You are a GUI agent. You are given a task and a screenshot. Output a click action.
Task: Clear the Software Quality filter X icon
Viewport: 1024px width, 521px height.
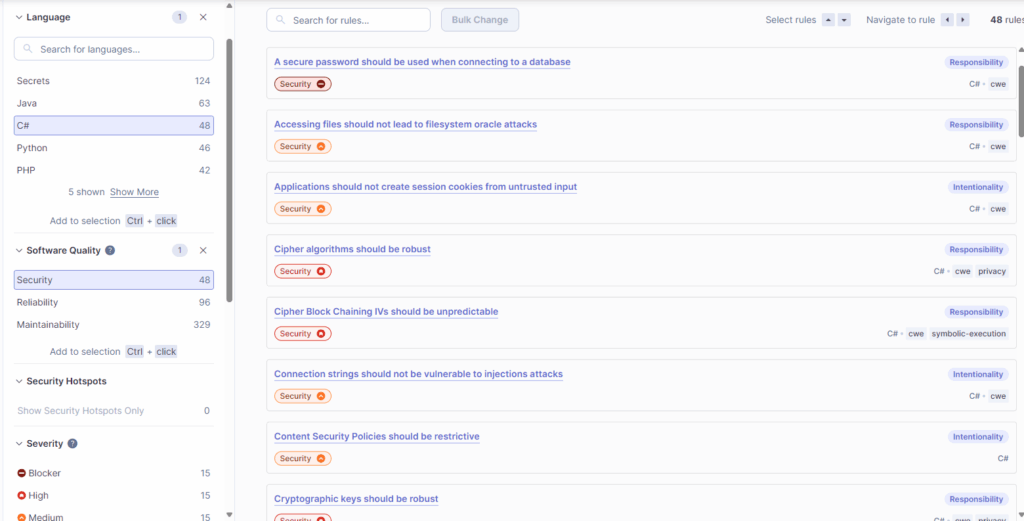point(203,250)
